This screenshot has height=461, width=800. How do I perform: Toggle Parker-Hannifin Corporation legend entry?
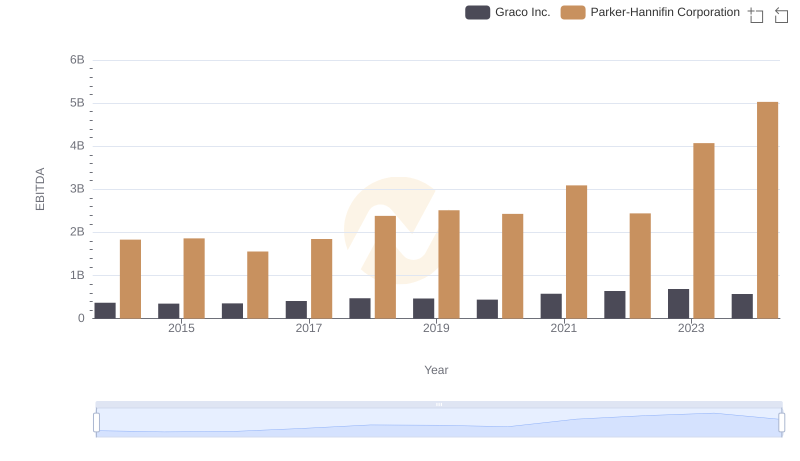[x=650, y=12]
